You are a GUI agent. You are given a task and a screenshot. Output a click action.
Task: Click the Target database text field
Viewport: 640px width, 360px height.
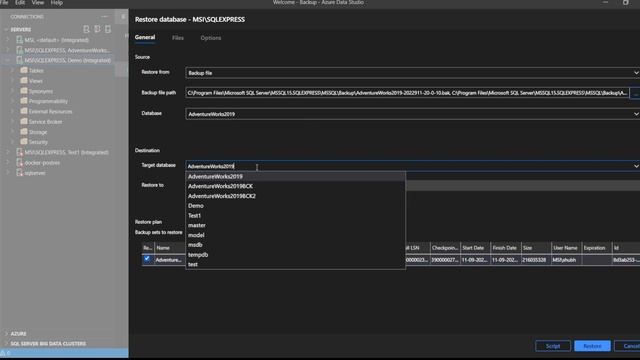pyautogui.click(x=408, y=166)
